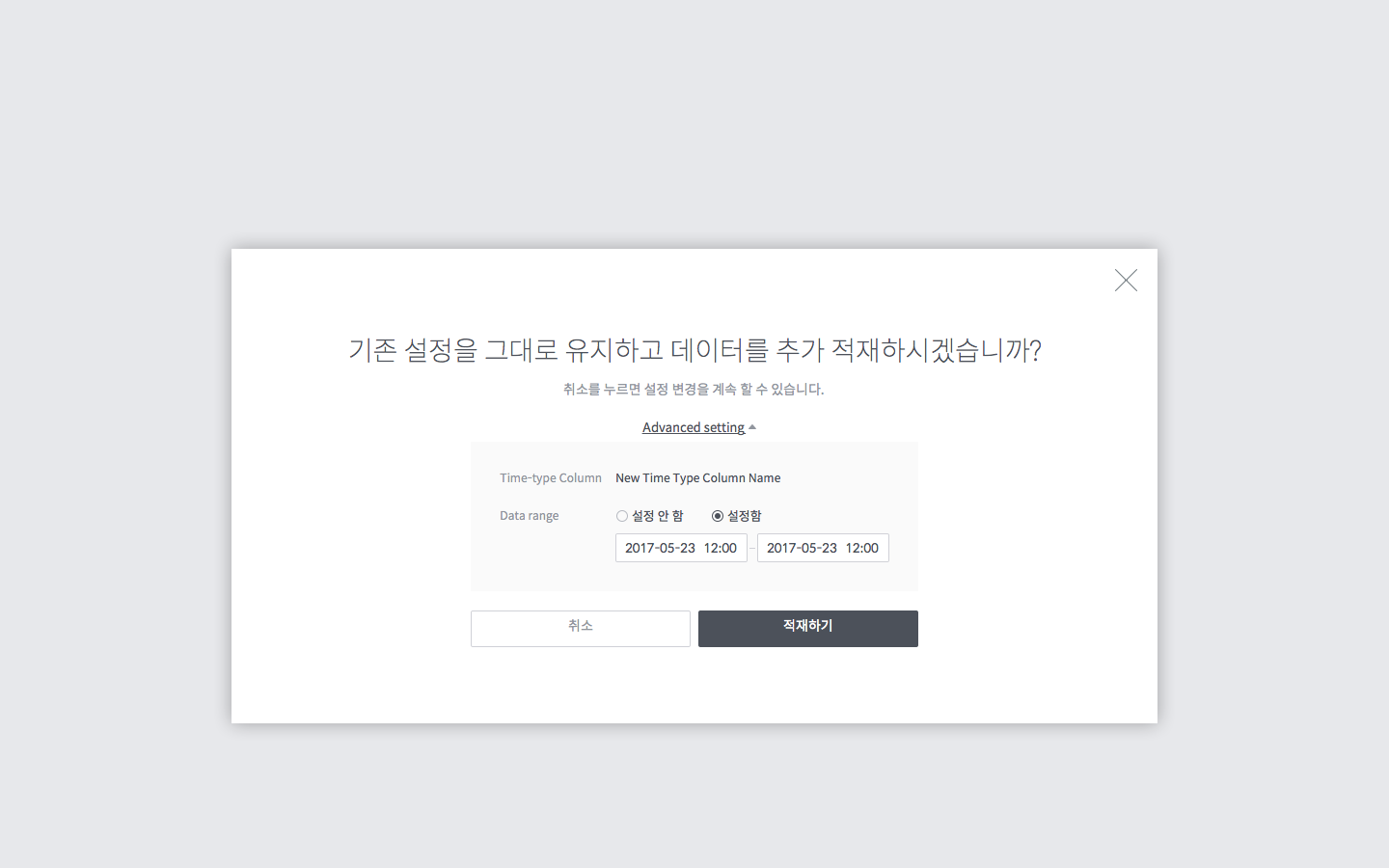Click the Time-type Column value text
1389x868 pixels.
tap(697, 477)
